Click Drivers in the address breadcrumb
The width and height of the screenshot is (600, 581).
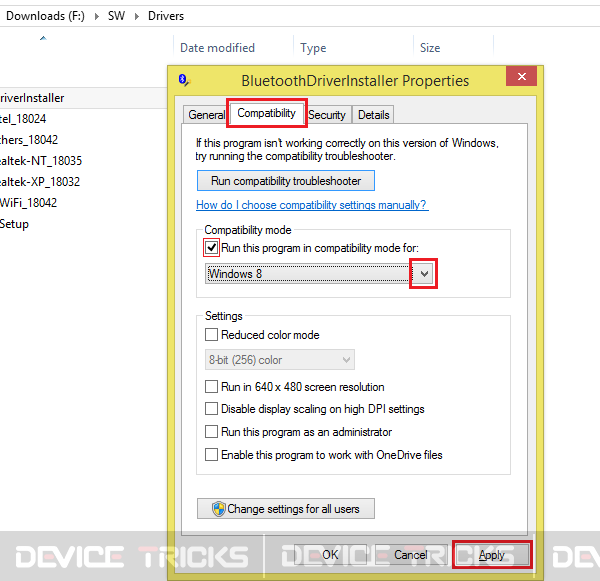(166, 16)
